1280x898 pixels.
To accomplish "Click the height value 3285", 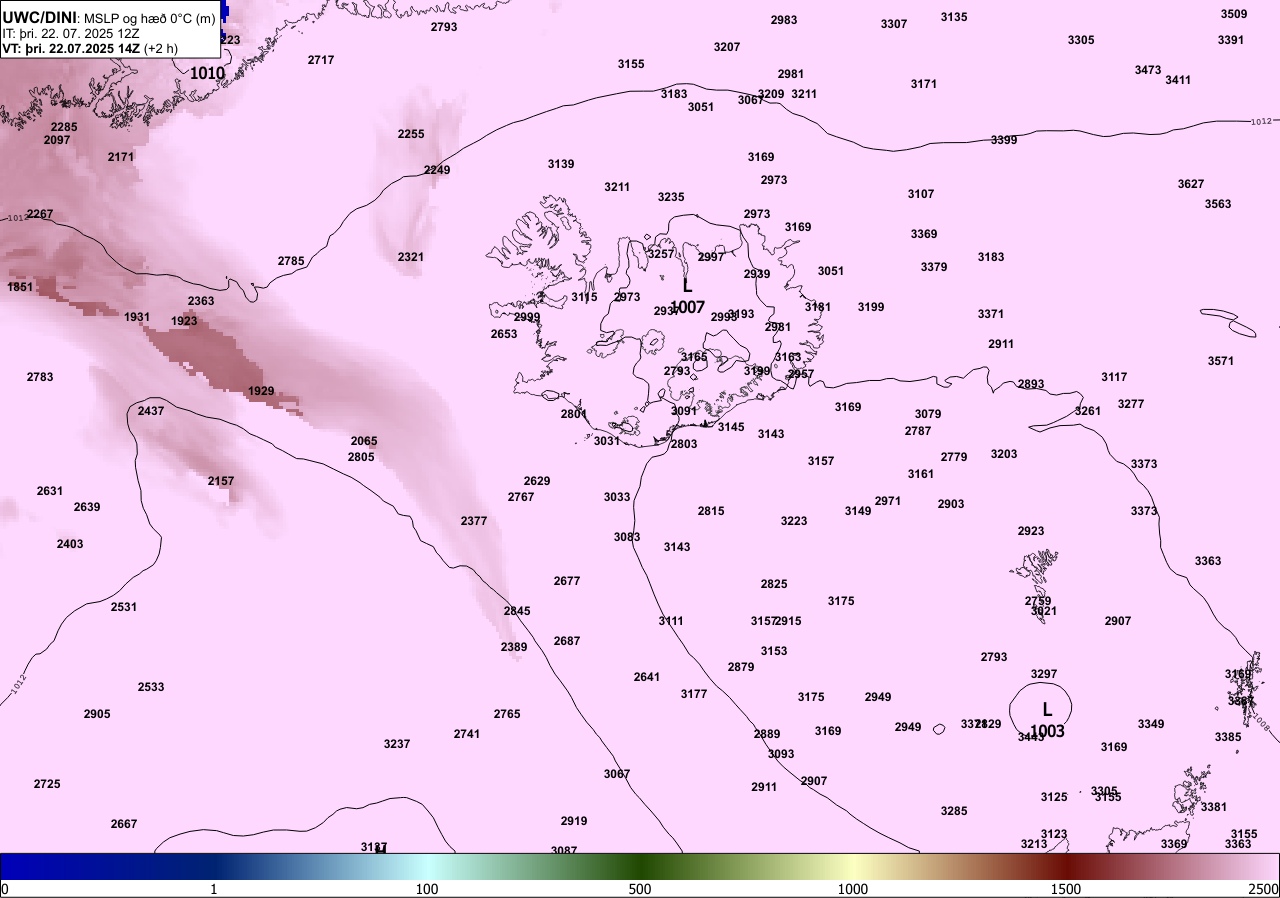I will click(x=954, y=811).
